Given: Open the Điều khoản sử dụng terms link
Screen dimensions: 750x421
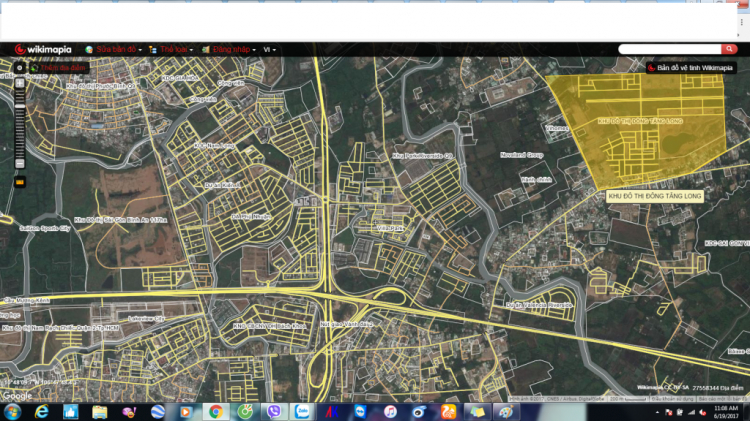Looking at the screenshot, I should pyautogui.click(x=673, y=399).
